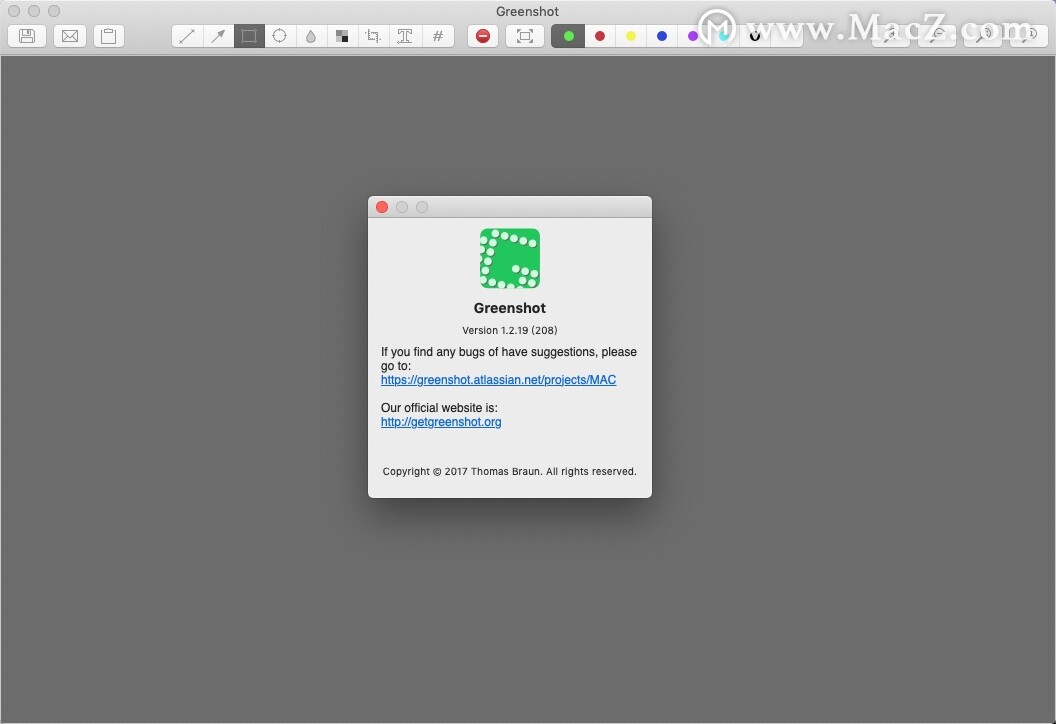Image resolution: width=1056 pixels, height=724 pixels.
Task: Pick the yellow color swatch
Action: click(631, 36)
